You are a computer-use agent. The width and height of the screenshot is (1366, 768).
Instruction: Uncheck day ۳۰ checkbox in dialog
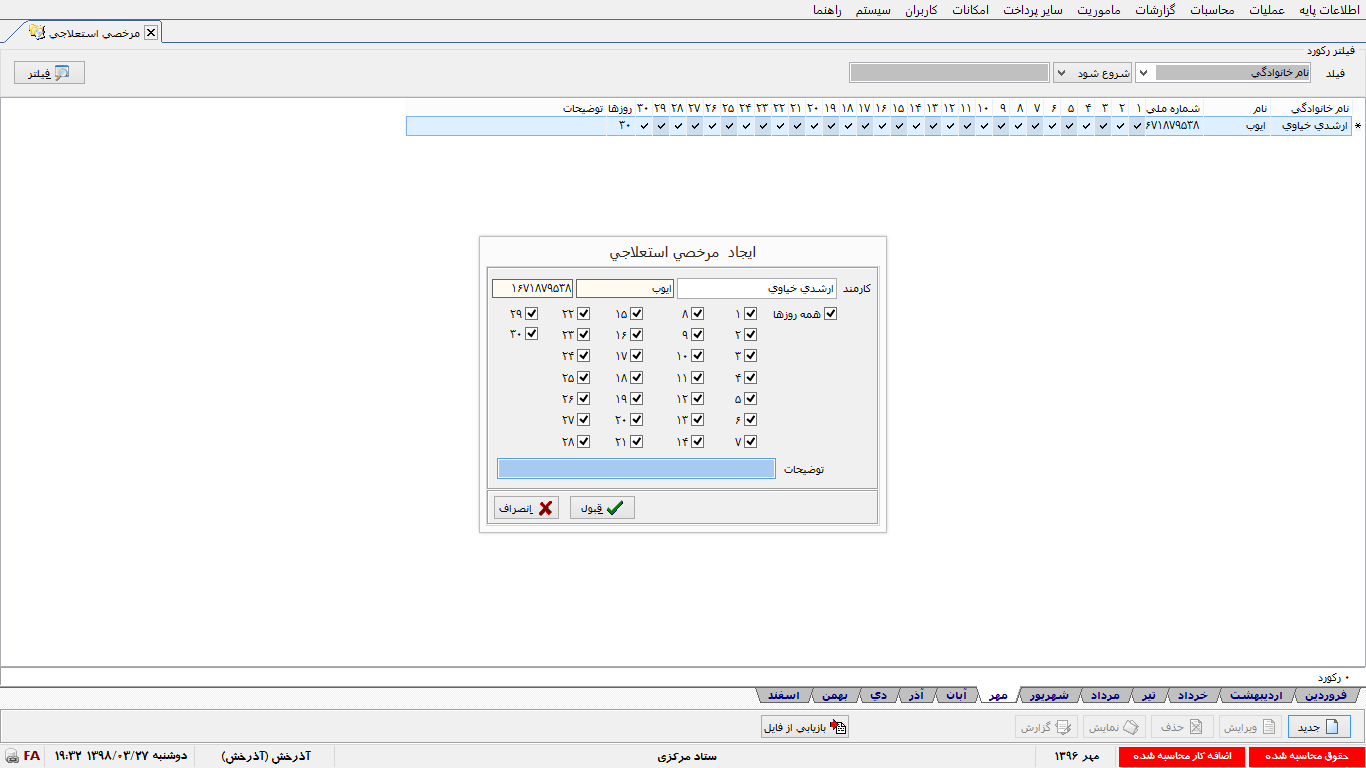click(x=532, y=335)
